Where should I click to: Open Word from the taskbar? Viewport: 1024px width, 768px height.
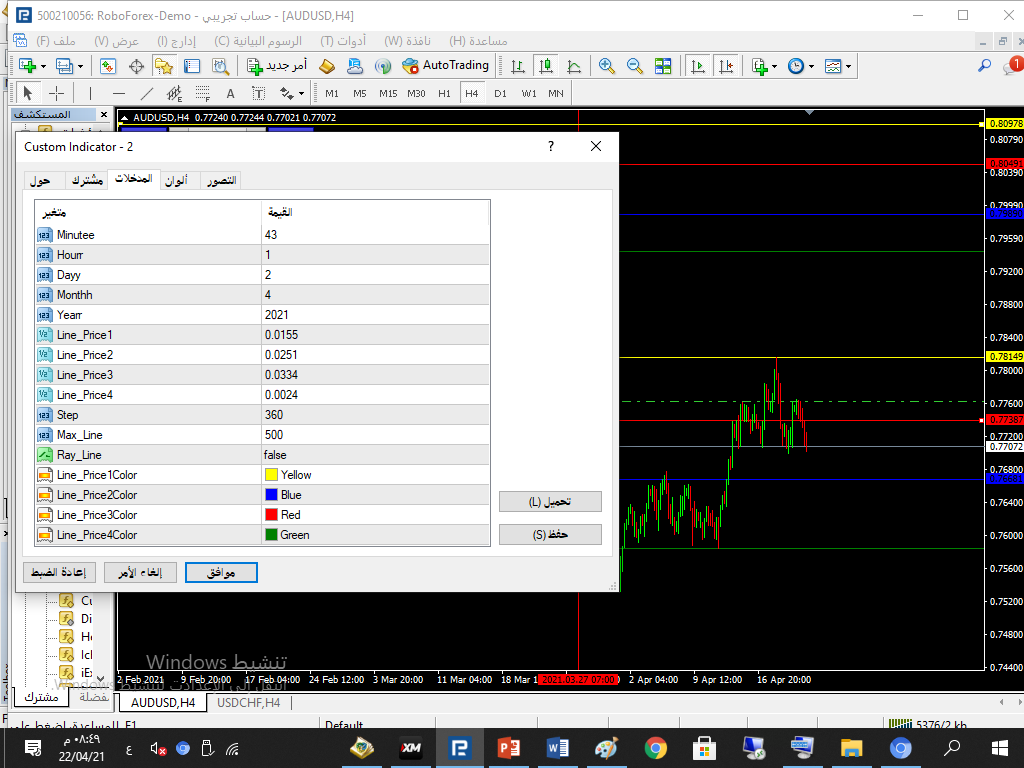tap(557, 748)
